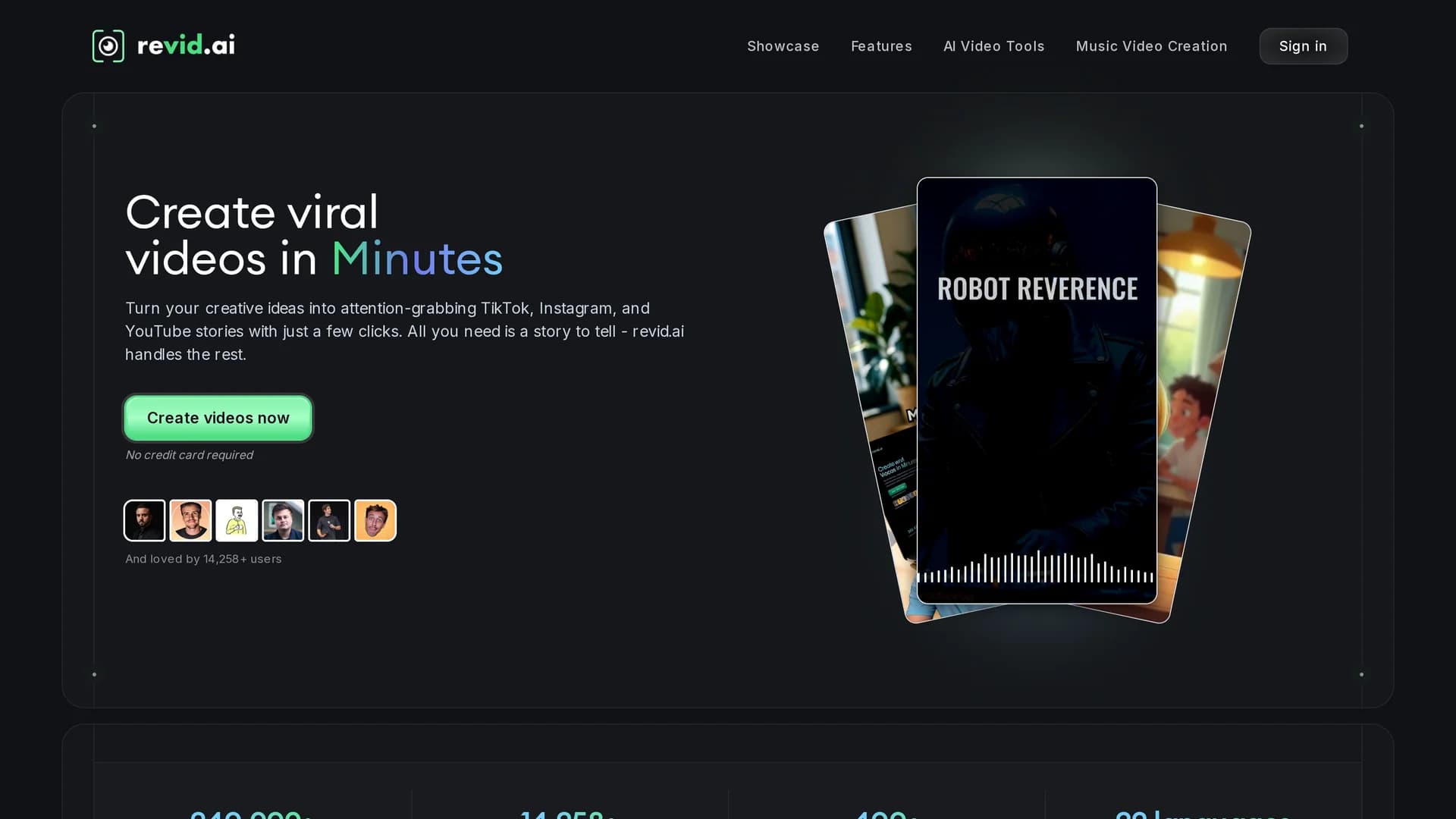Click the 'Create viral' headline text
Viewport: 1456px width, 819px height.
tap(252, 212)
